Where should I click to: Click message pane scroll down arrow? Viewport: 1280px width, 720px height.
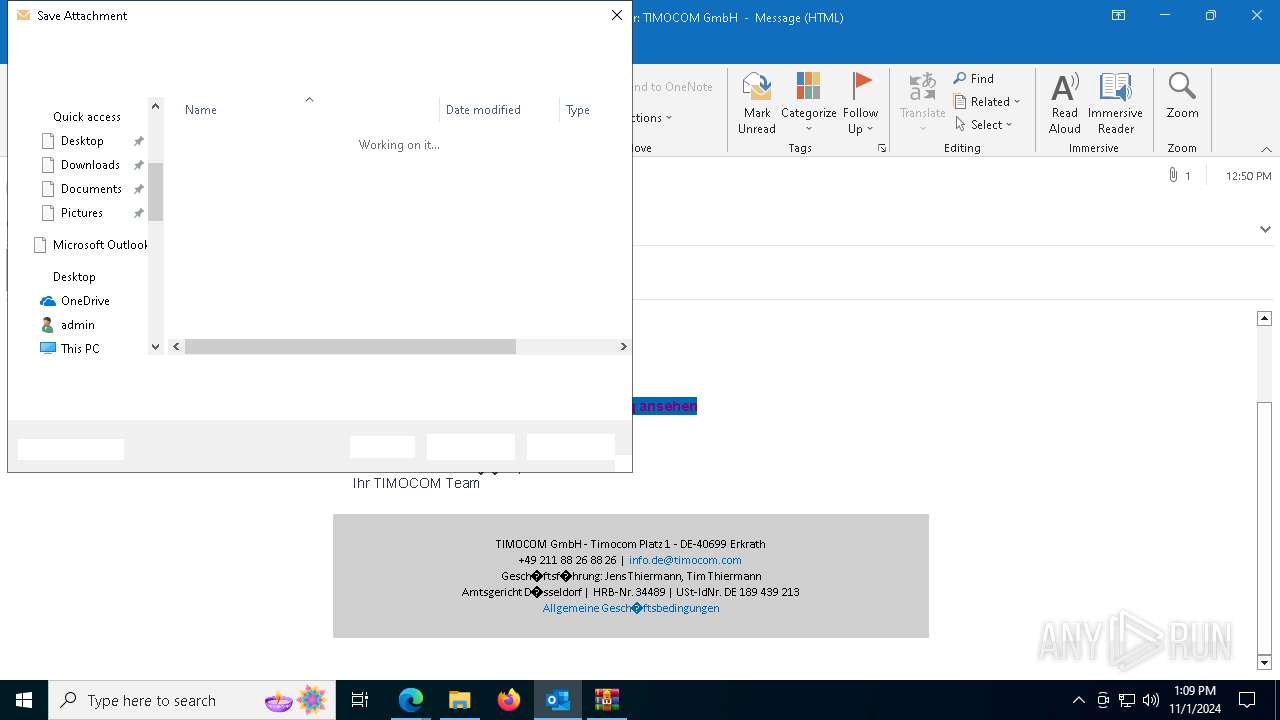point(1264,663)
